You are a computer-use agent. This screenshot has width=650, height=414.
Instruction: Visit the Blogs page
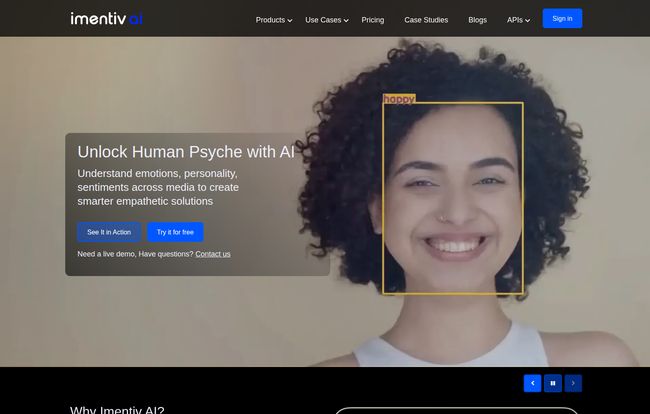(478, 20)
